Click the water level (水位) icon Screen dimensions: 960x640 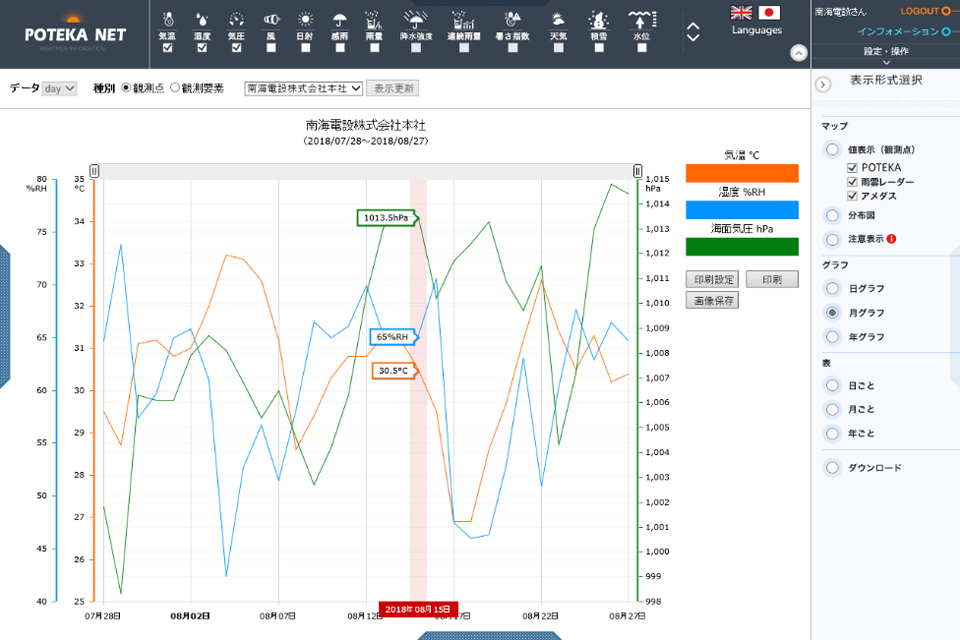tap(642, 20)
